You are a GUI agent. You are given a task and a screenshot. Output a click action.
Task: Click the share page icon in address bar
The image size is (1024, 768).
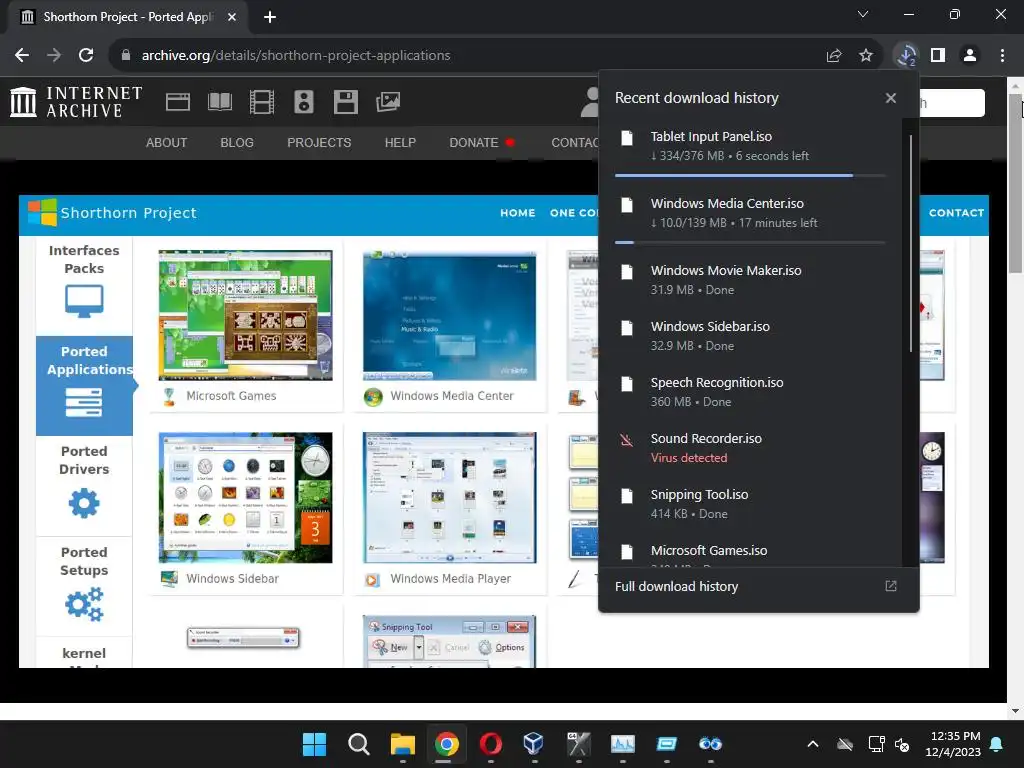coord(834,56)
